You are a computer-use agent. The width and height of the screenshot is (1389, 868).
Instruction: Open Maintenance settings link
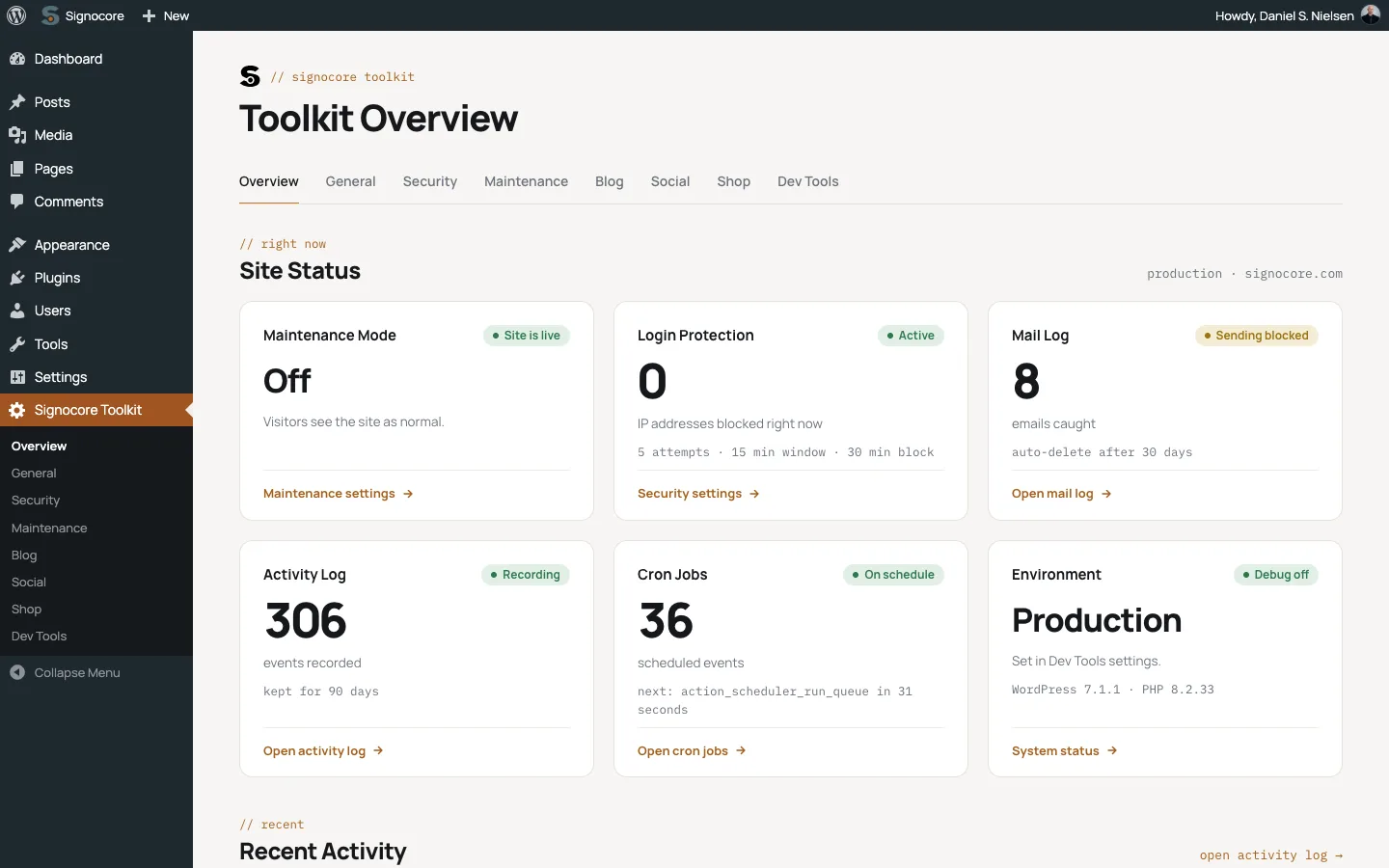pos(339,494)
